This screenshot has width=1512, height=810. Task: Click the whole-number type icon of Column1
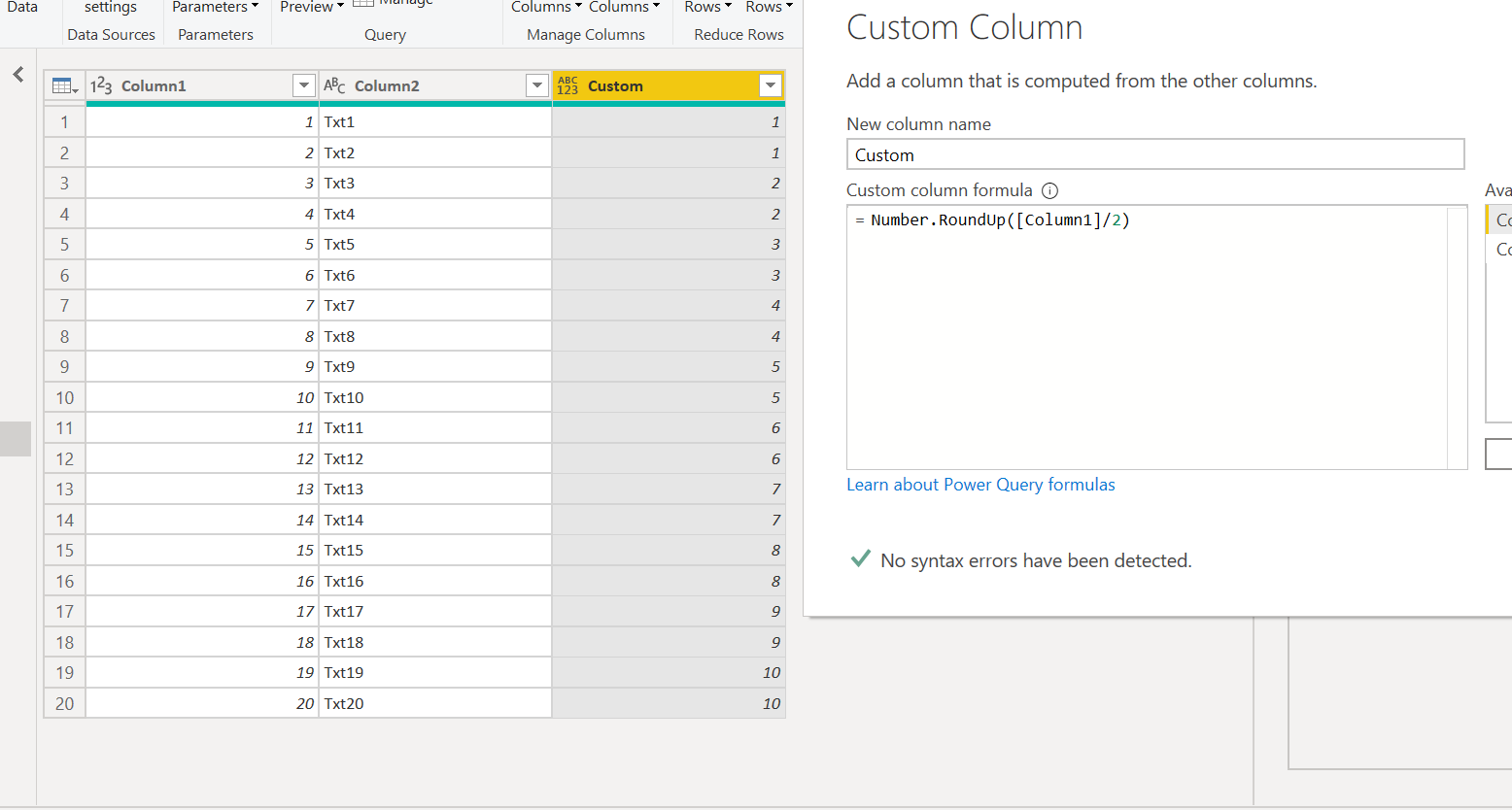click(x=101, y=86)
